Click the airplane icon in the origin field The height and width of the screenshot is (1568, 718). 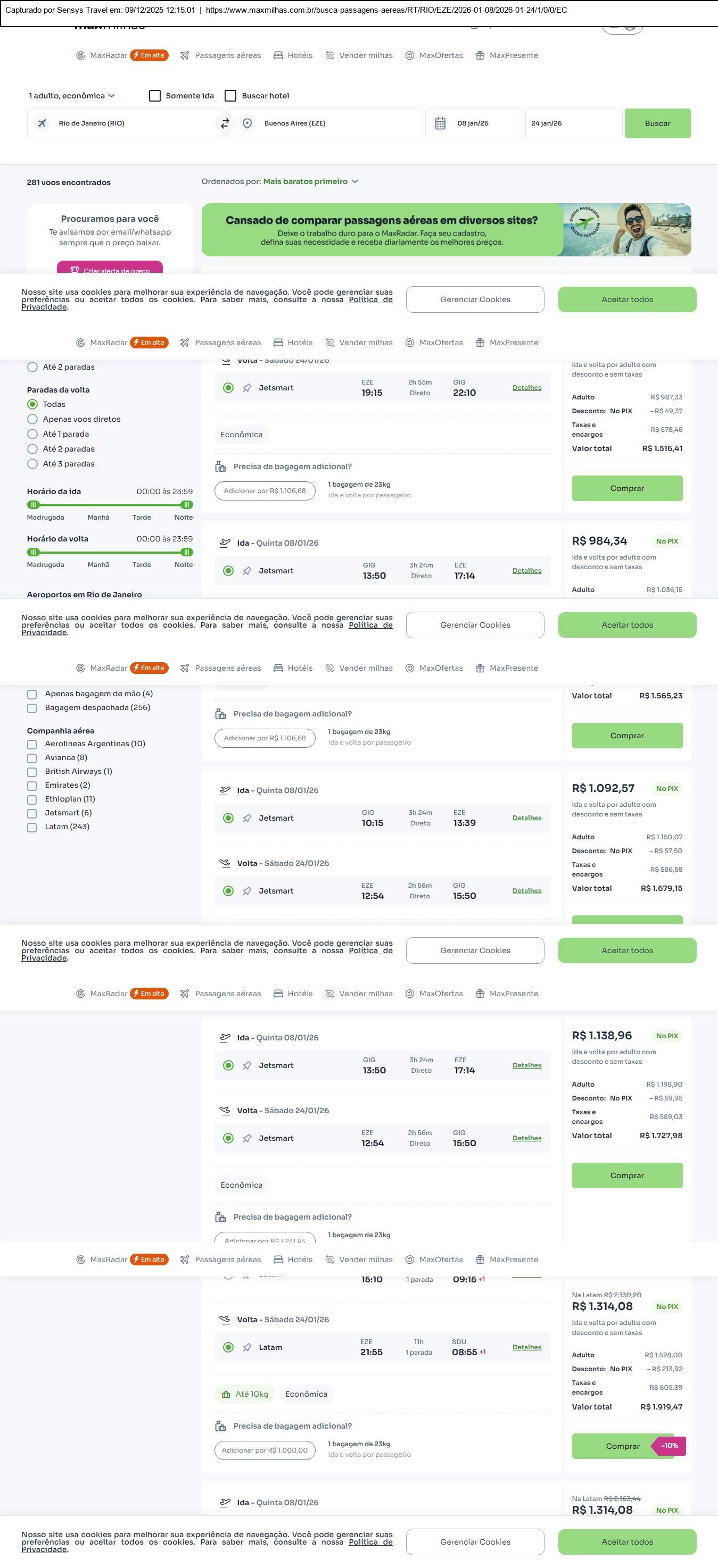42,123
